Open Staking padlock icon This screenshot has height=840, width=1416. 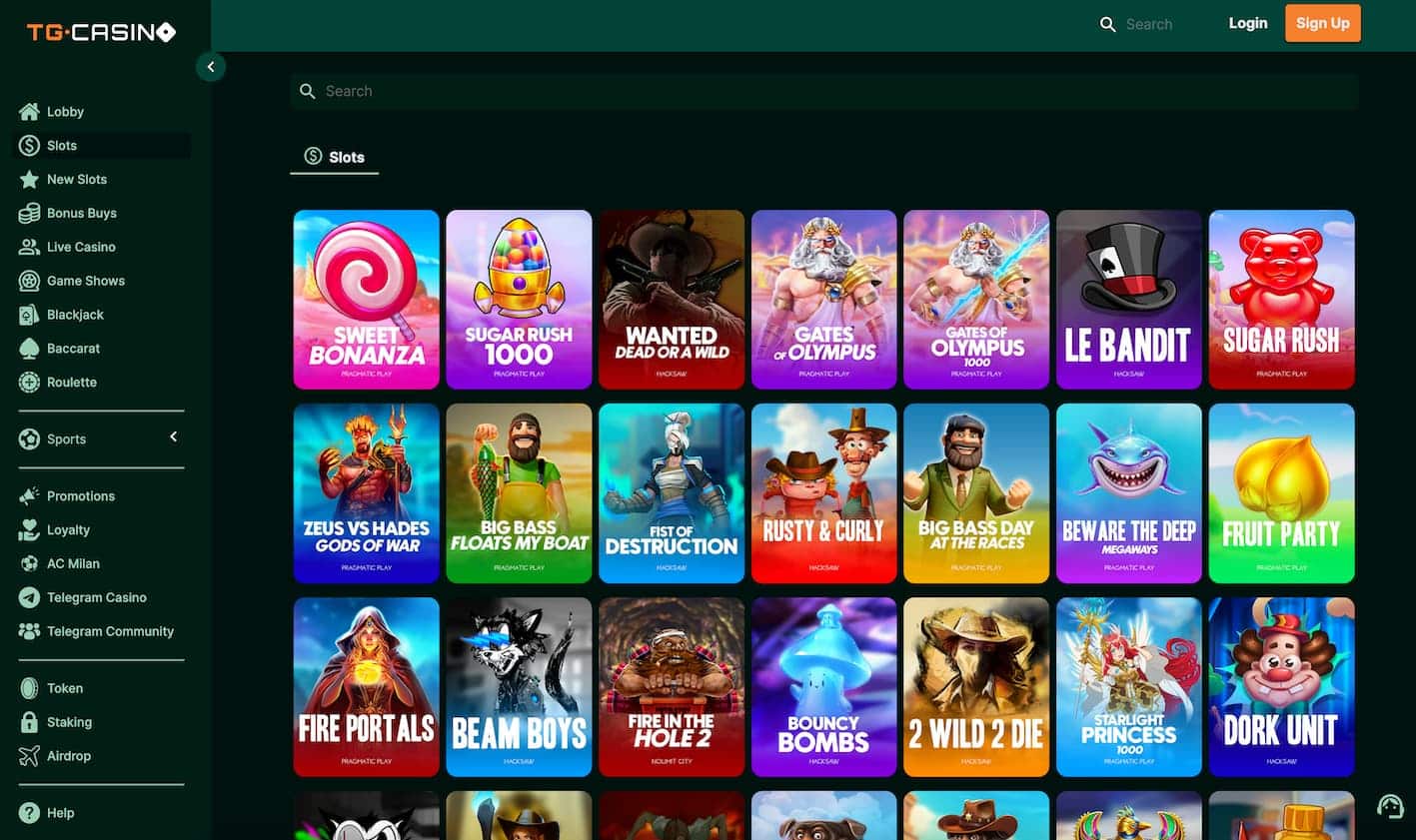click(29, 722)
